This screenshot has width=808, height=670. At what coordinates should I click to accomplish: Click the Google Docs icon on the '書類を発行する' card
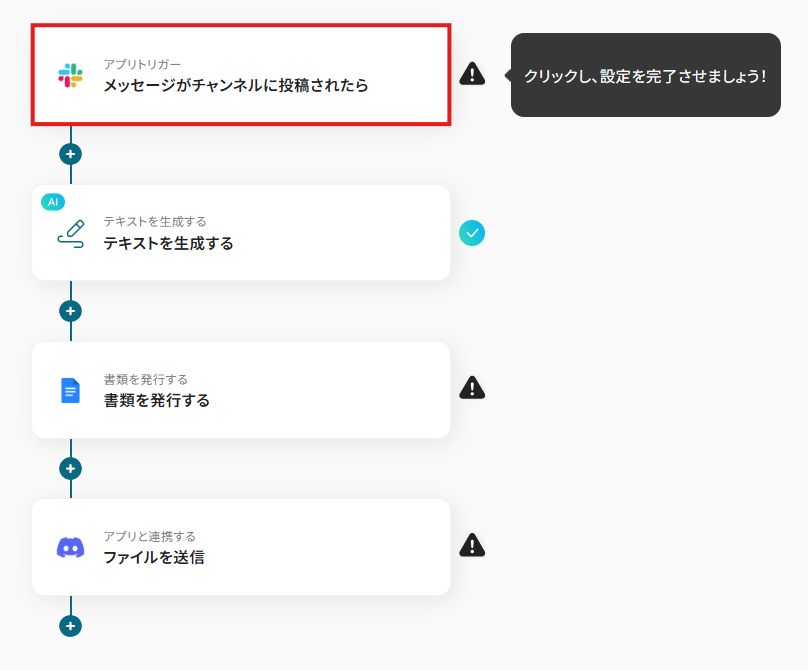71,391
